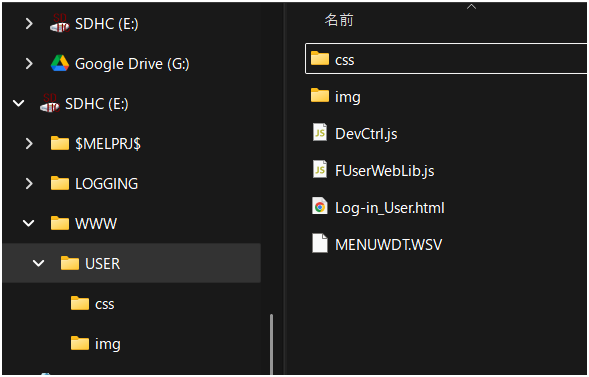Click the SD card icon of expanded SDHC drive
This screenshot has height=377, width=589.
point(50,103)
